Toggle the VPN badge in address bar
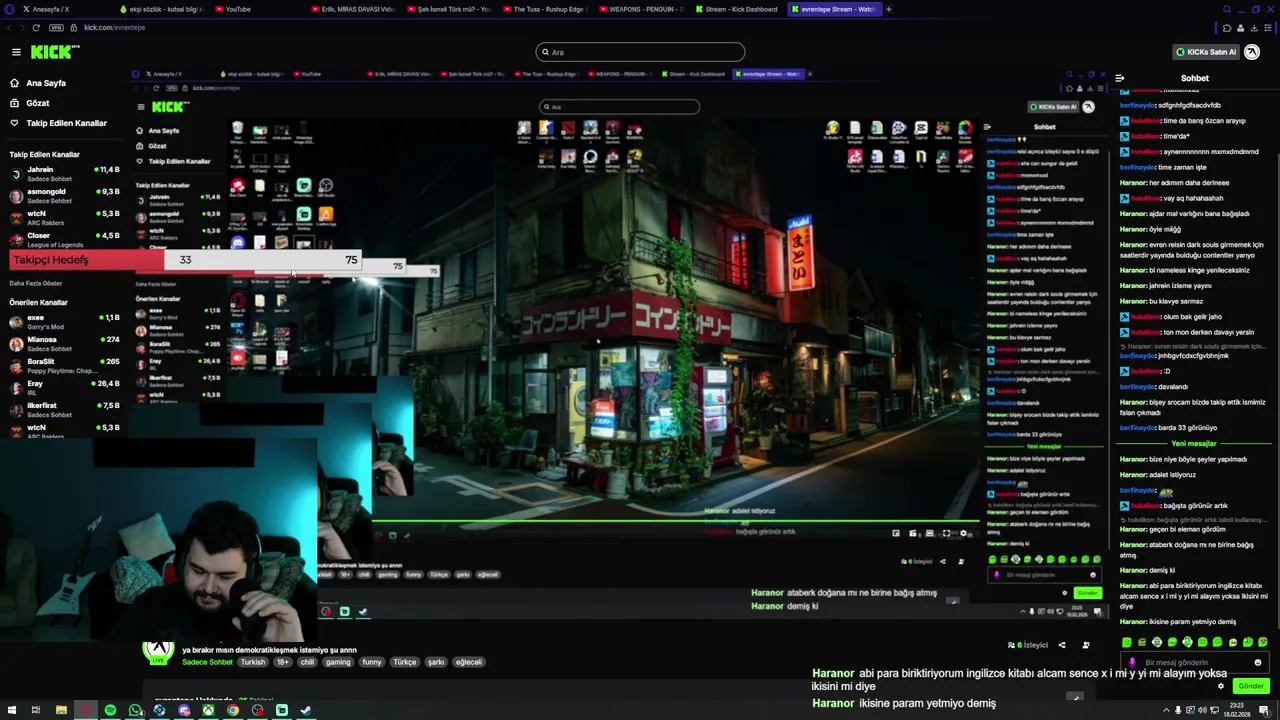Viewport: 1280px width, 720px height. point(57,27)
